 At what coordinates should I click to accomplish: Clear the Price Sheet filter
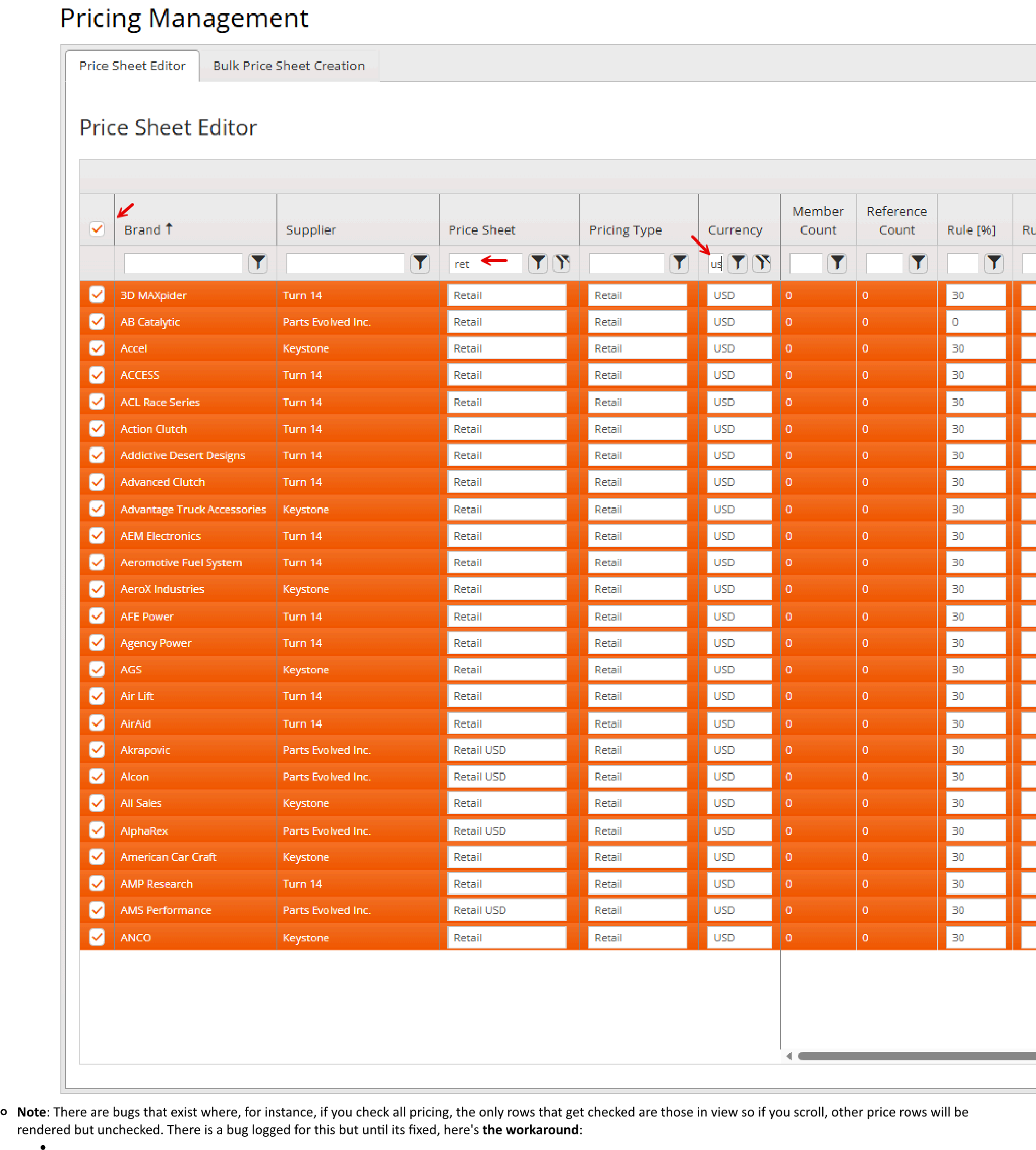click(x=562, y=263)
